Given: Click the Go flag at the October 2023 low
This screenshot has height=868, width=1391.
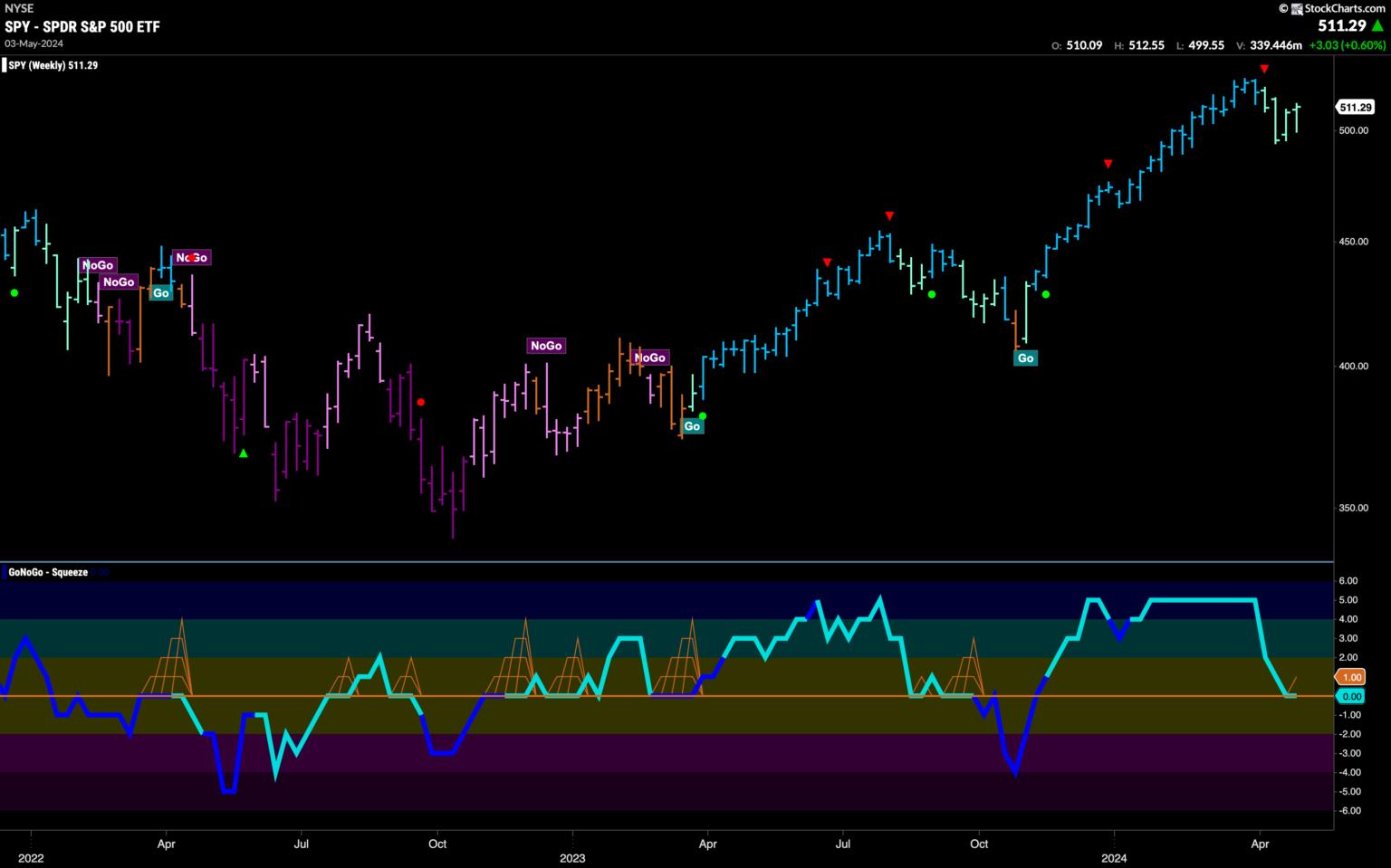Looking at the screenshot, I should pos(1025,358).
